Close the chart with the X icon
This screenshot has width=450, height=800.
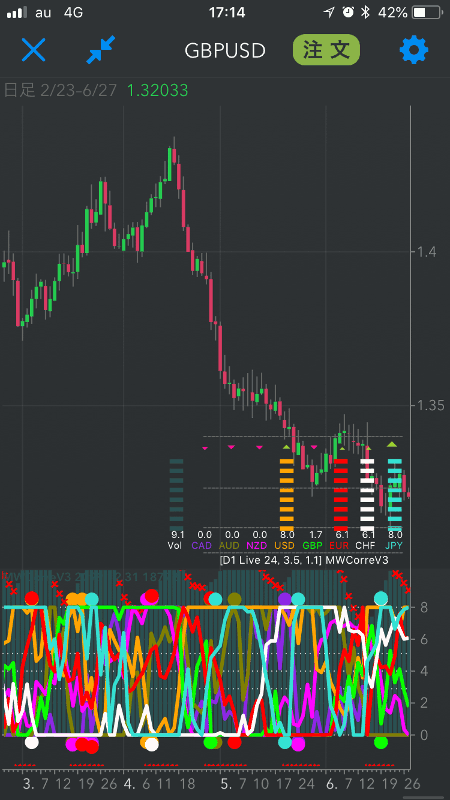(x=34, y=49)
